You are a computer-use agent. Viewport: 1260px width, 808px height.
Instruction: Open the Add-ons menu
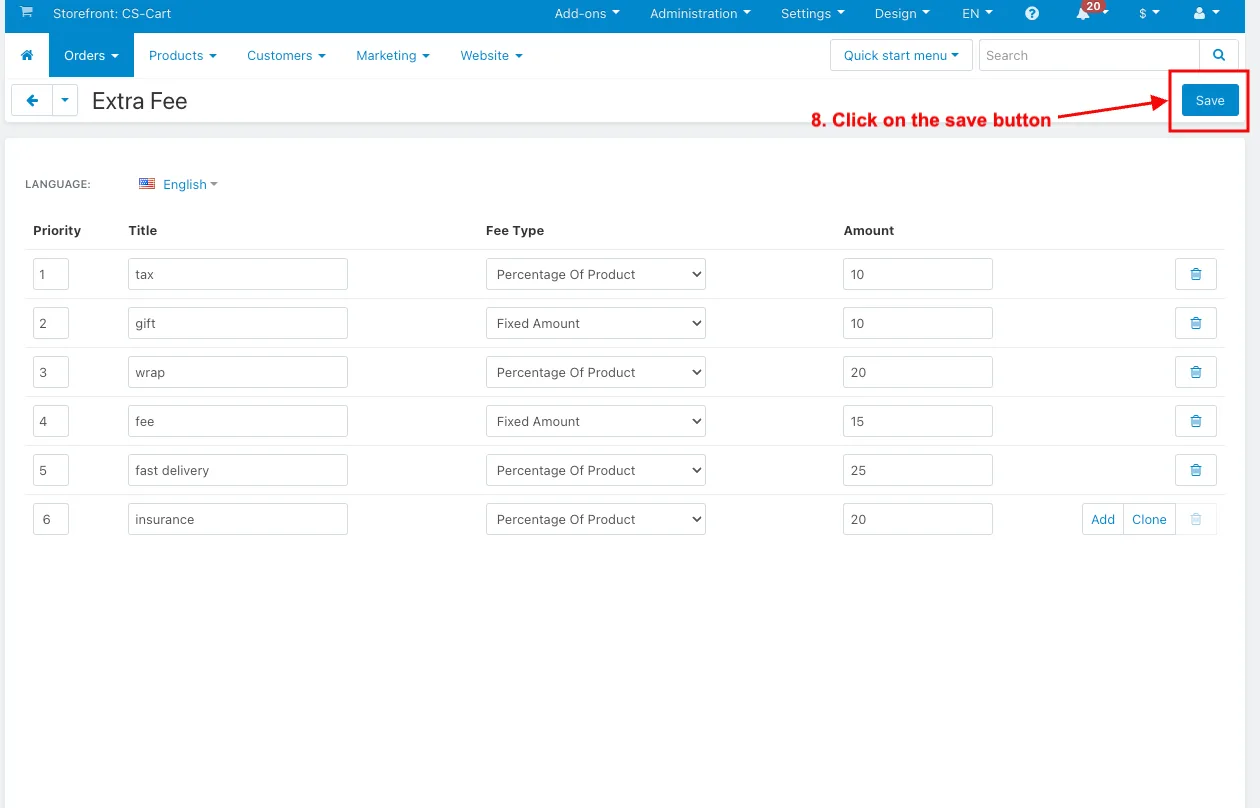(587, 13)
